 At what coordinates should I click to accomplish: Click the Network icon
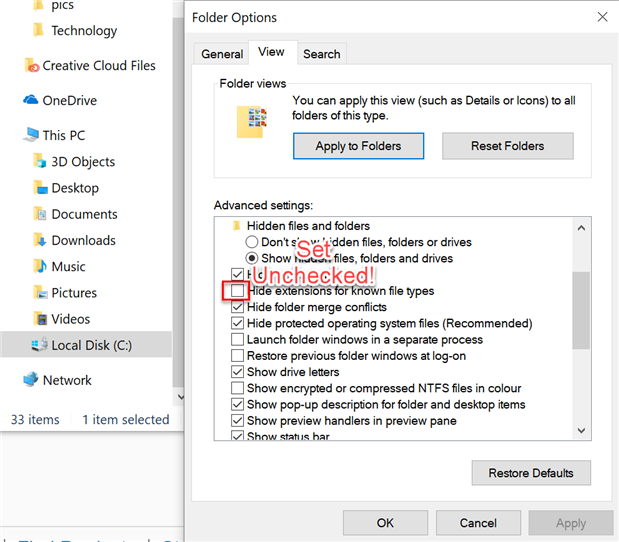point(30,380)
